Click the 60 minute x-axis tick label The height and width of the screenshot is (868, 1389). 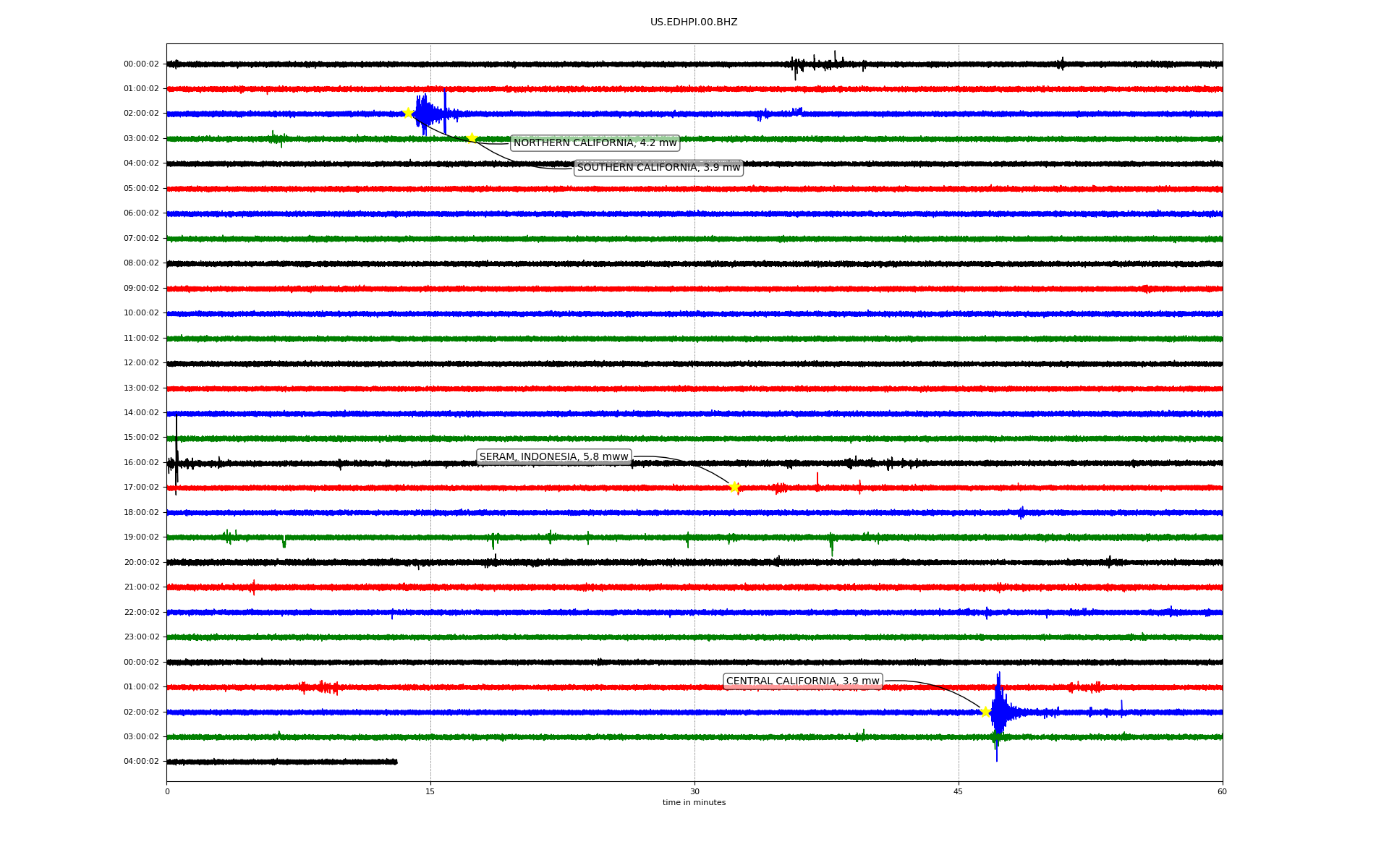(x=1222, y=791)
